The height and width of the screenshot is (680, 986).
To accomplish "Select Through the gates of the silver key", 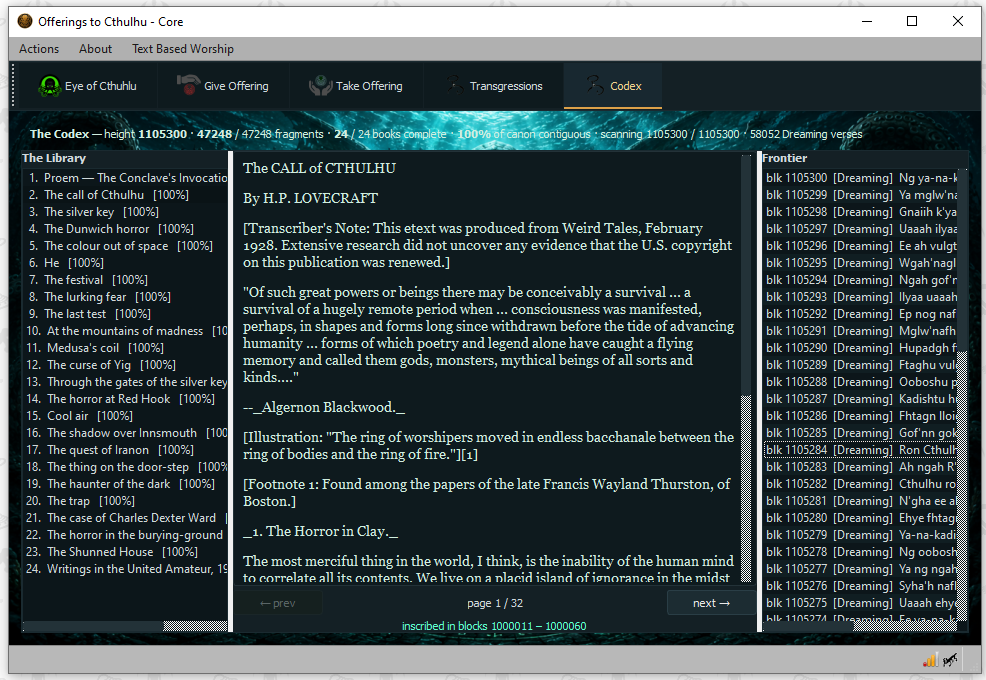I will 126,382.
